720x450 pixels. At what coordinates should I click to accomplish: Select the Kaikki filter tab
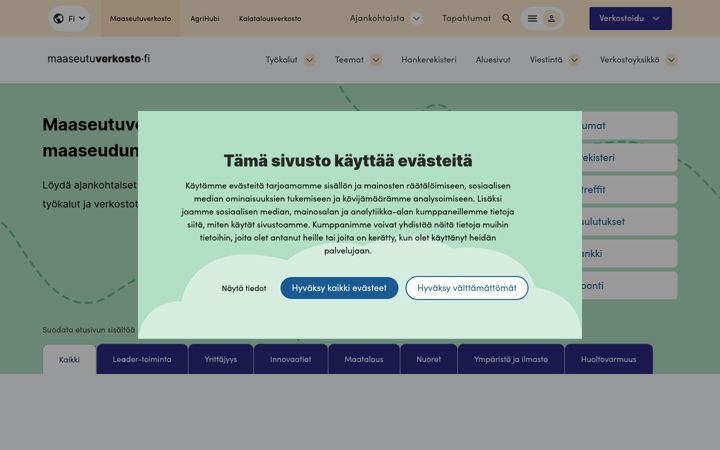tap(69, 360)
